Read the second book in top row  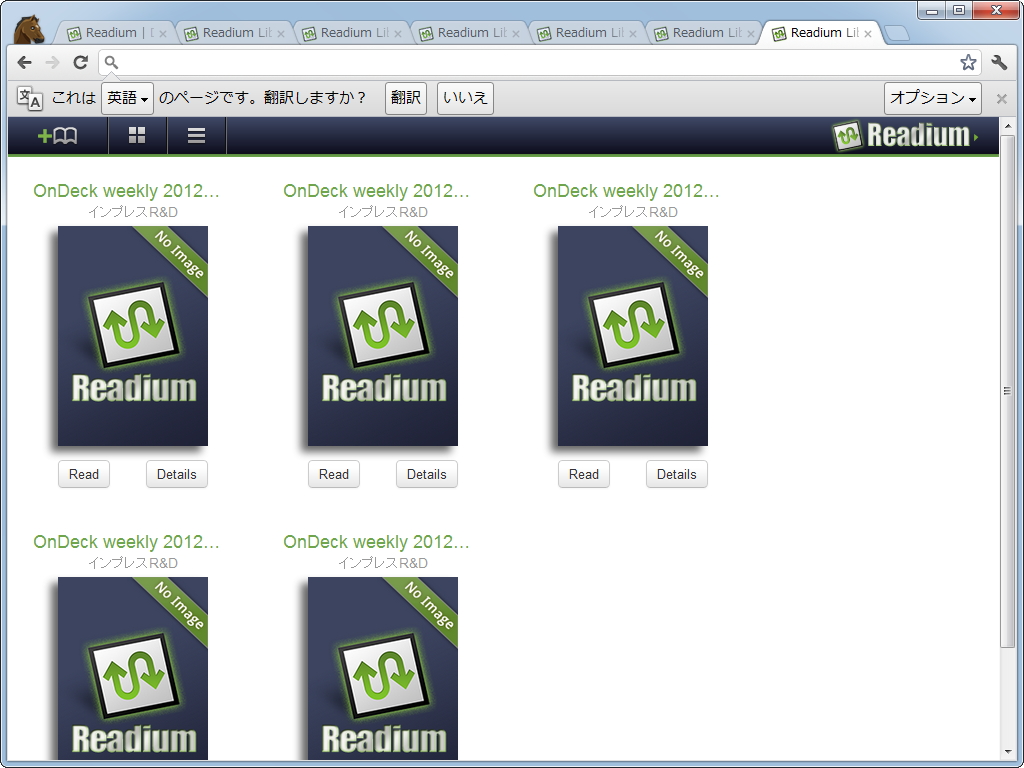click(x=334, y=474)
